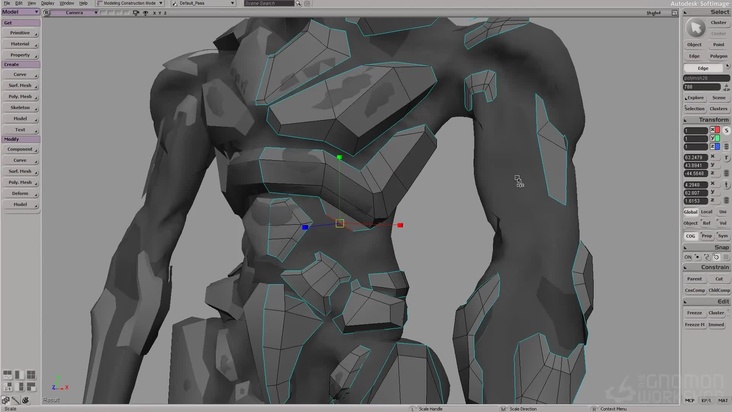Click the Primitive button
This screenshot has height=412, width=732.
pos(20,33)
